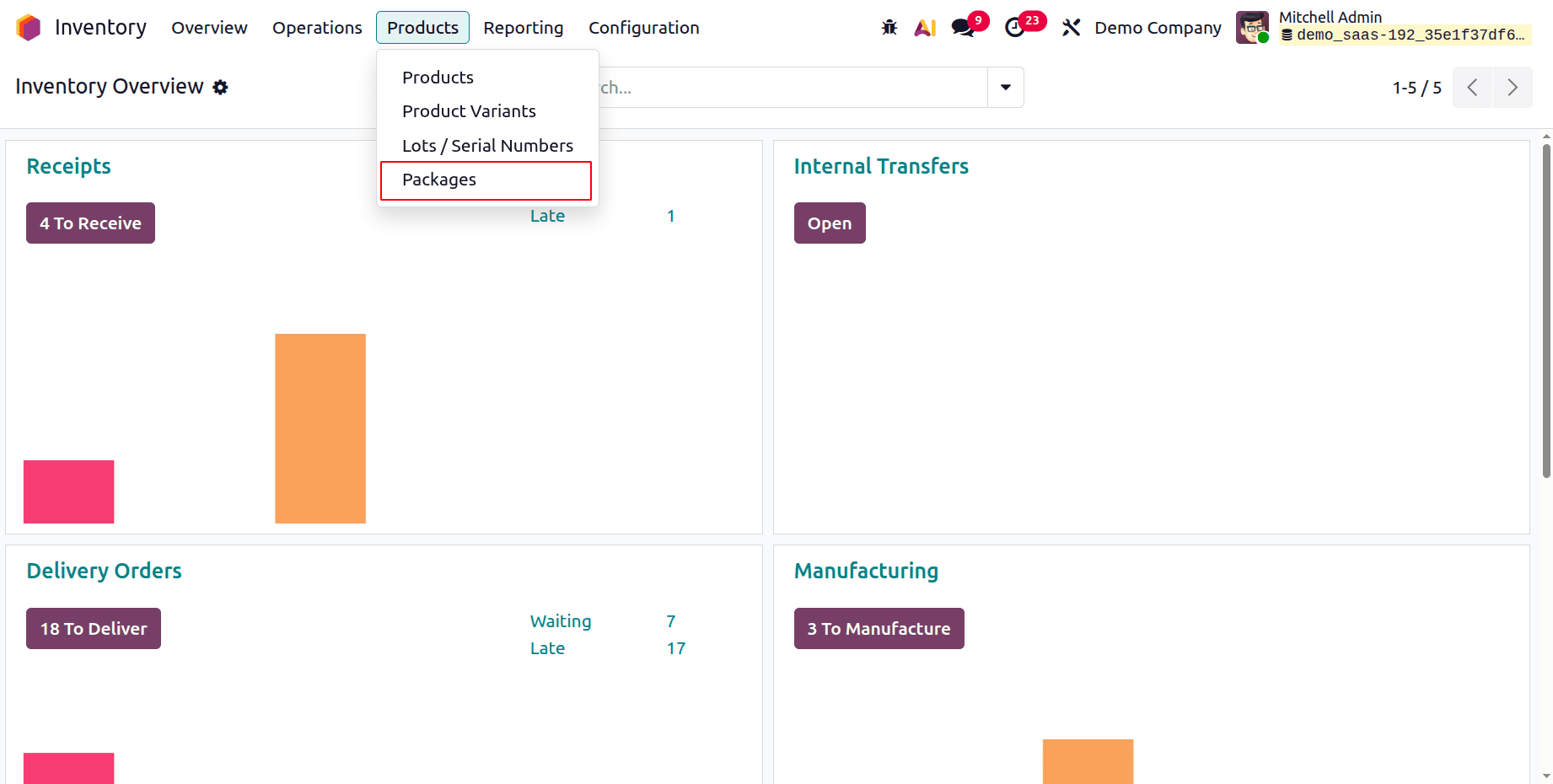
Task: Navigate to next page with right chevron
Action: [x=1513, y=87]
